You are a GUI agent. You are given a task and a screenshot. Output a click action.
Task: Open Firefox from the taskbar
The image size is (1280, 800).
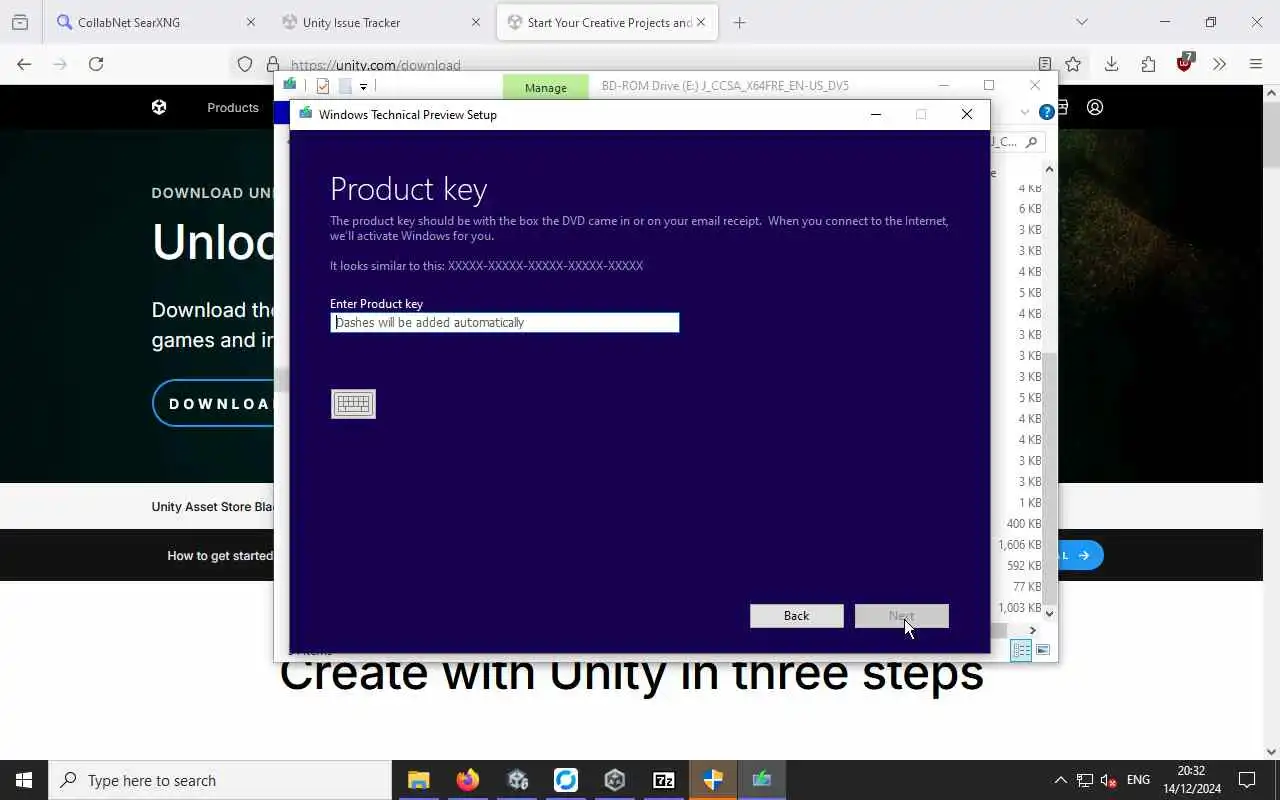click(467, 780)
